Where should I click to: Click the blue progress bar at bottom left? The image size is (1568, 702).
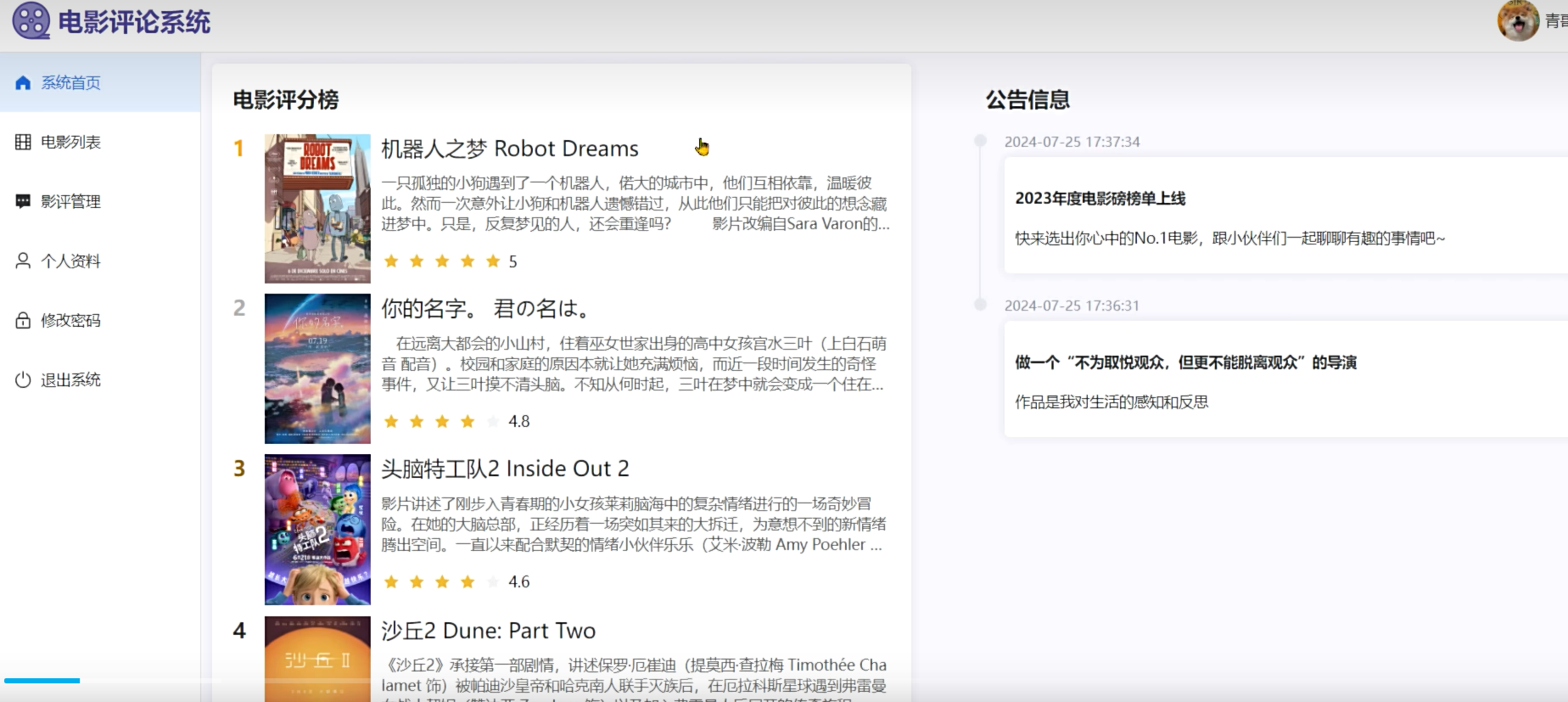point(42,681)
